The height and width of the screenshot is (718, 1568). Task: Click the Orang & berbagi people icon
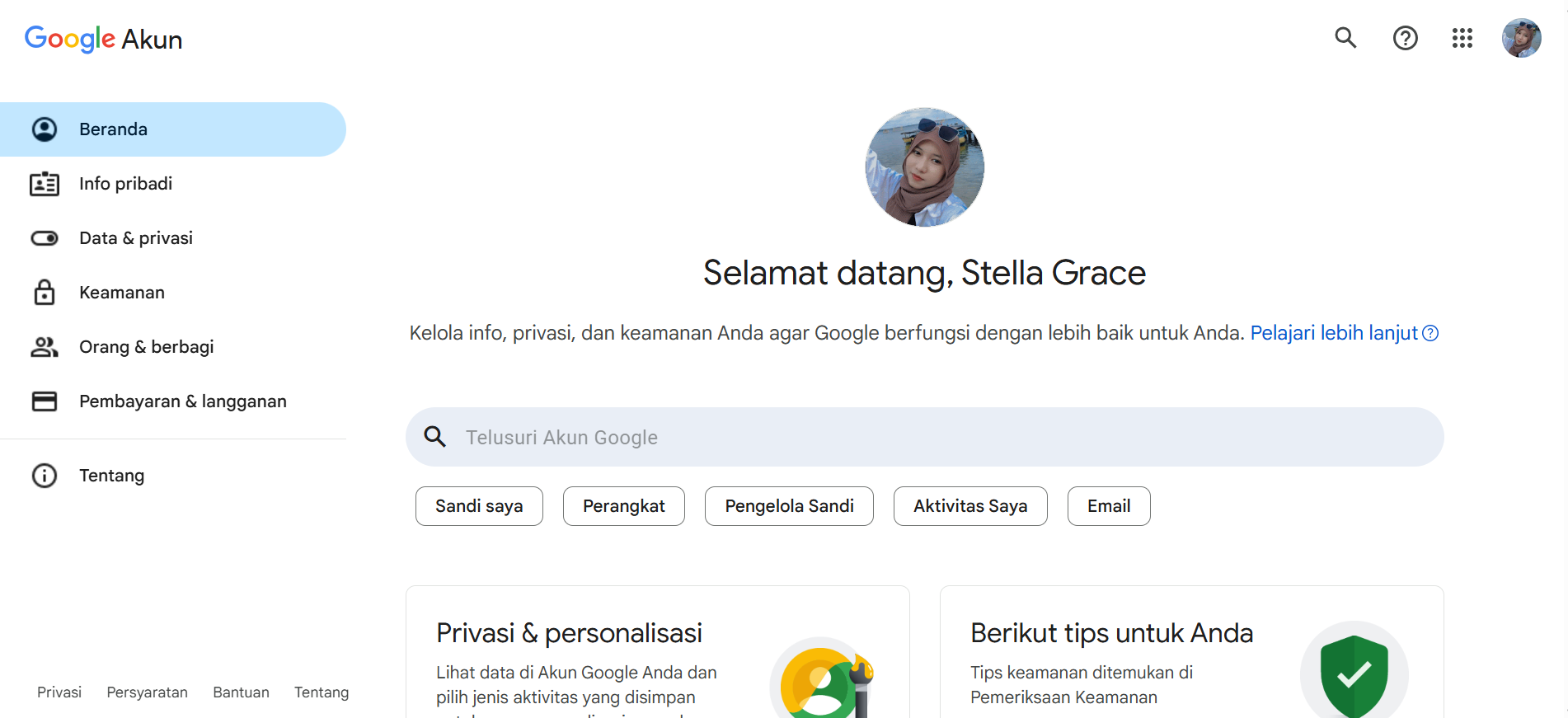[x=45, y=347]
